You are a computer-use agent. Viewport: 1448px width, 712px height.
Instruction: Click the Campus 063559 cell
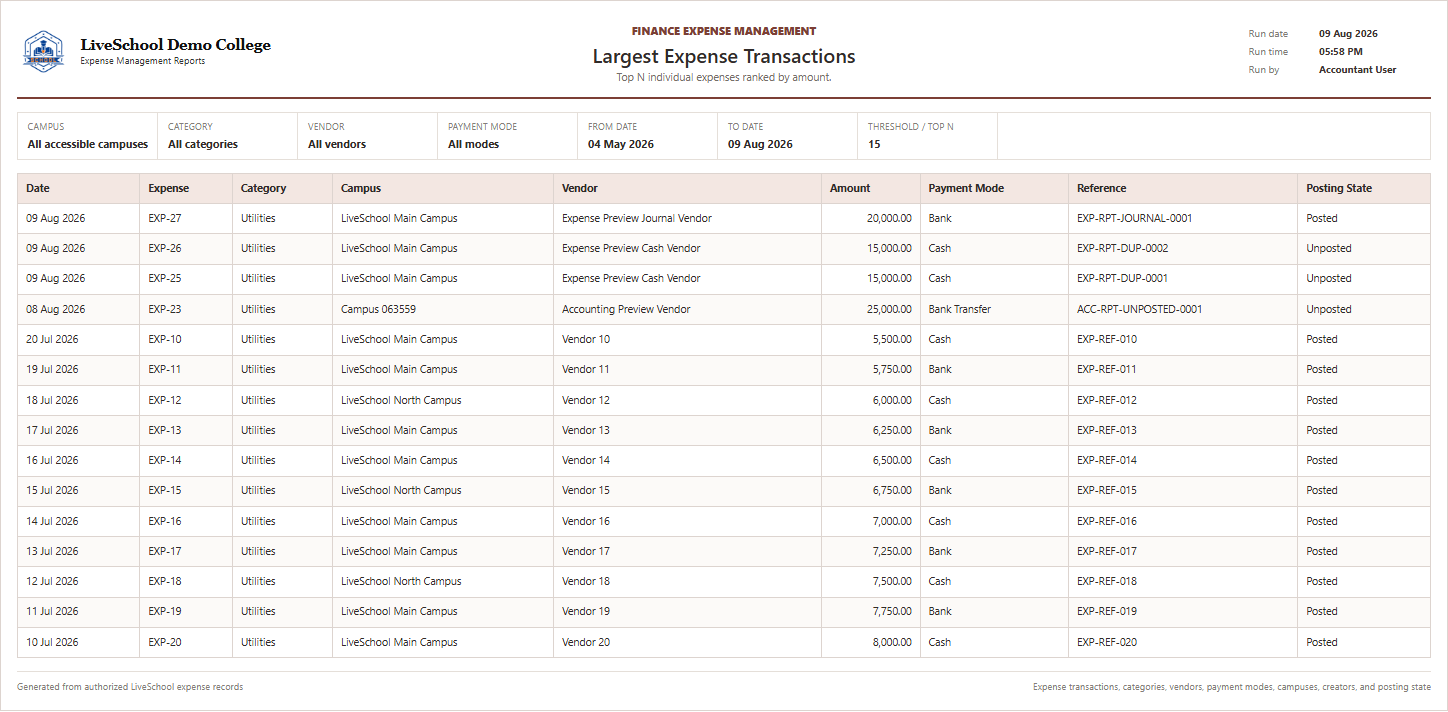click(x=443, y=309)
